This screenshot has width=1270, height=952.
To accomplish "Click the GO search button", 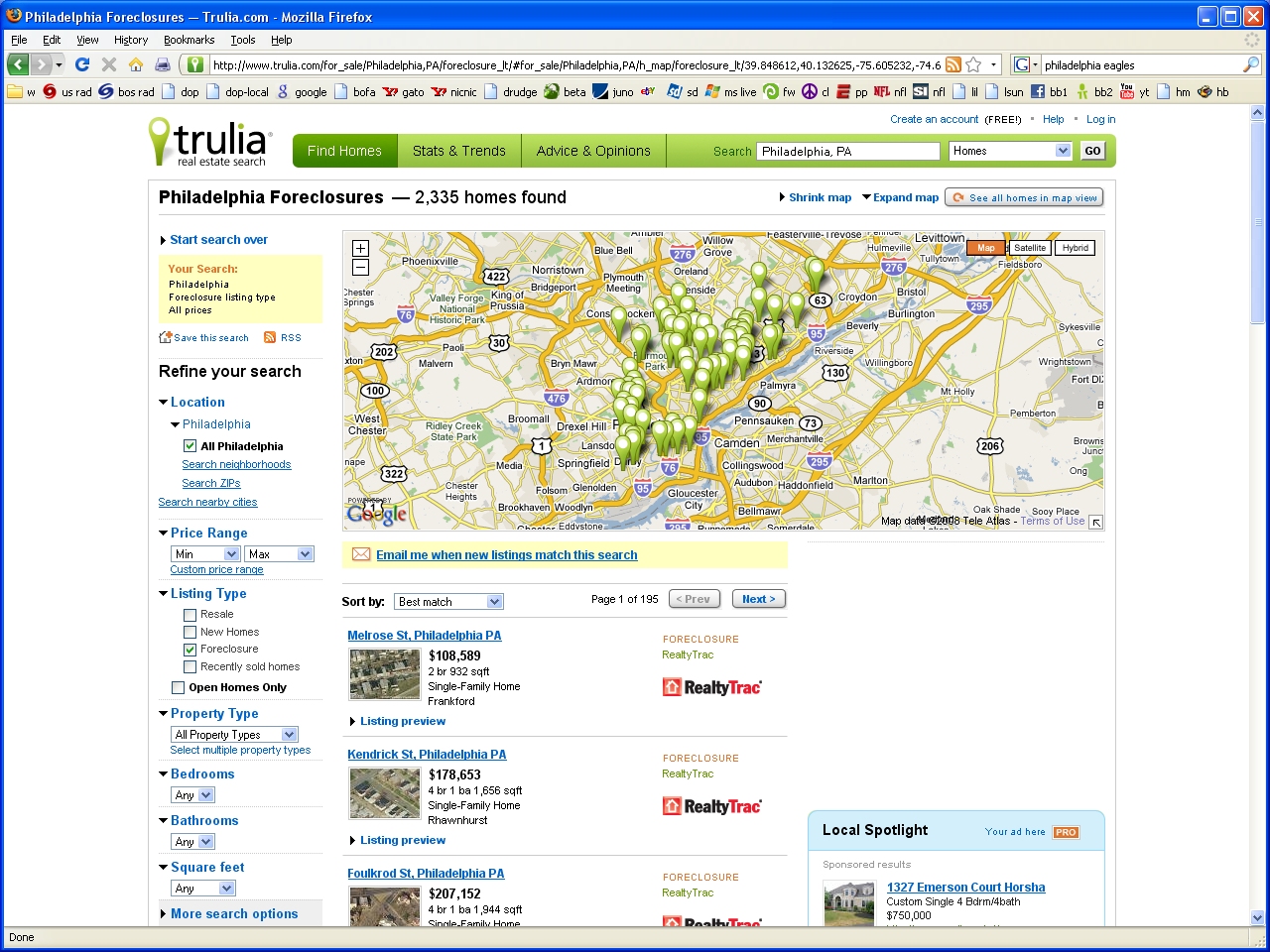I will pyautogui.click(x=1092, y=151).
